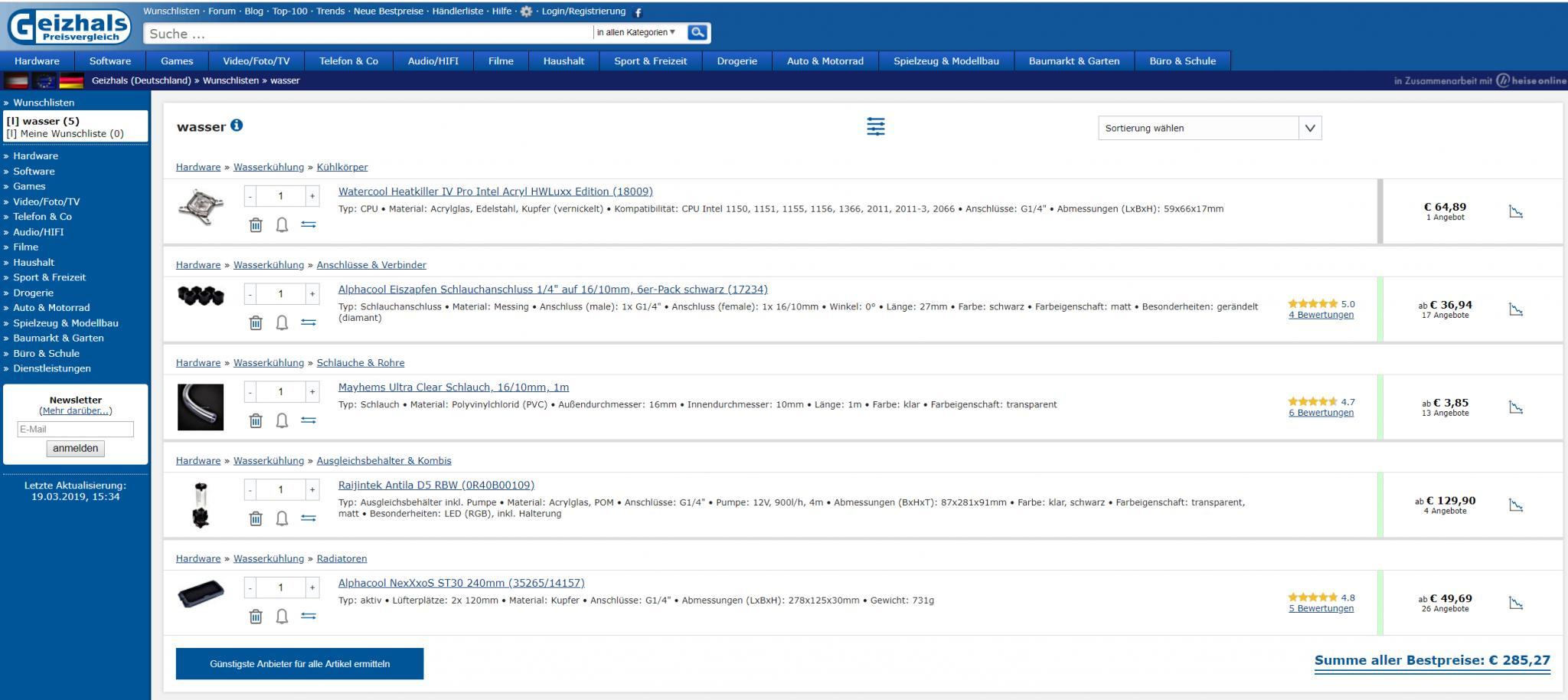Open Radiatoren breadcrumb category link
This screenshot has width=1568, height=700.
(341, 558)
